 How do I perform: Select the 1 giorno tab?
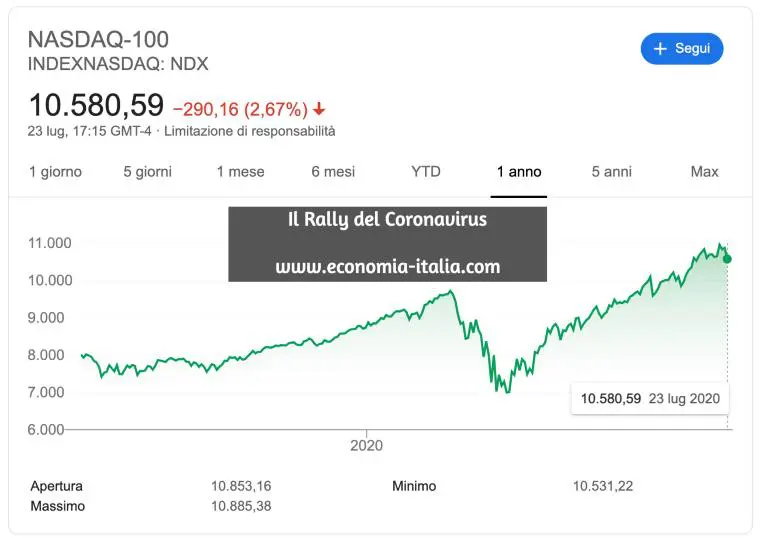tap(55, 172)
